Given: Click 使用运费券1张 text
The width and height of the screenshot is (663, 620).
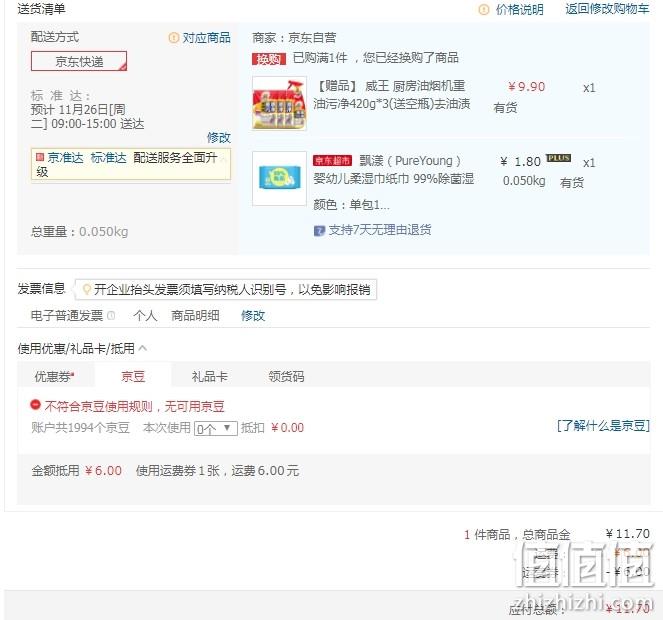Looking at the screenshot, I should pos(178,471).
